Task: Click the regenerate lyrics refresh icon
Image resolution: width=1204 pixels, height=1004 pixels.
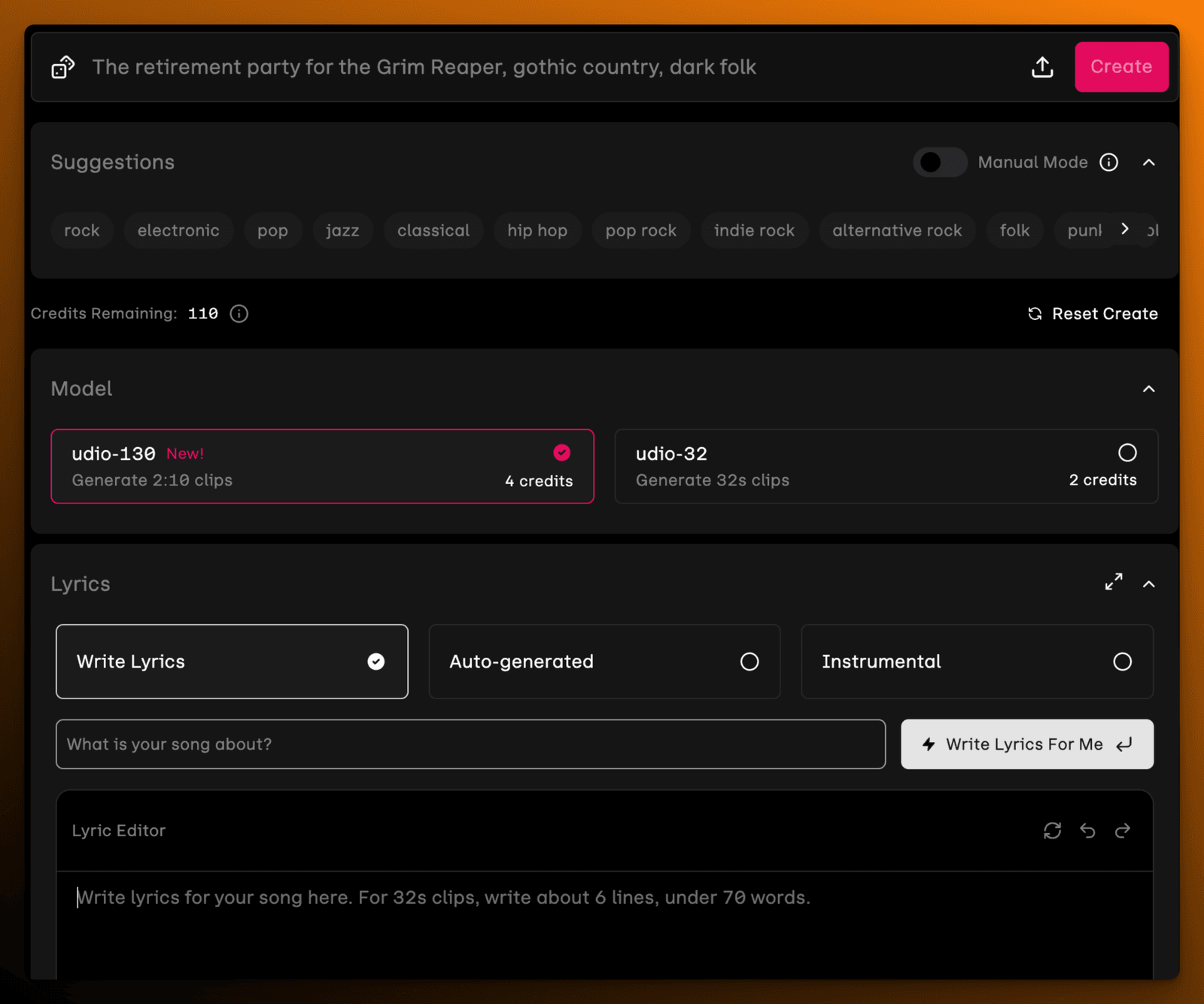Action: pyautogui.click(x=1052, y=831)
